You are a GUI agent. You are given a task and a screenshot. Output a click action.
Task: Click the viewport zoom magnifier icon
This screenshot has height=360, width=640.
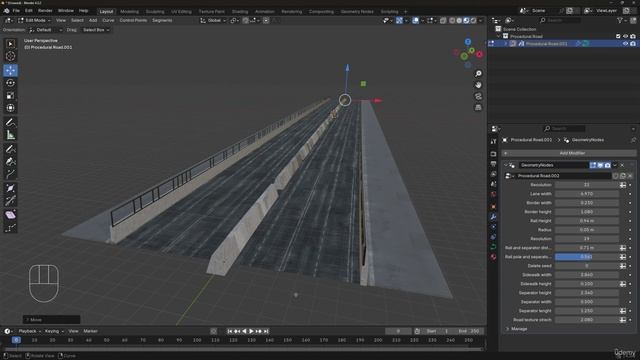click(478, 74)
